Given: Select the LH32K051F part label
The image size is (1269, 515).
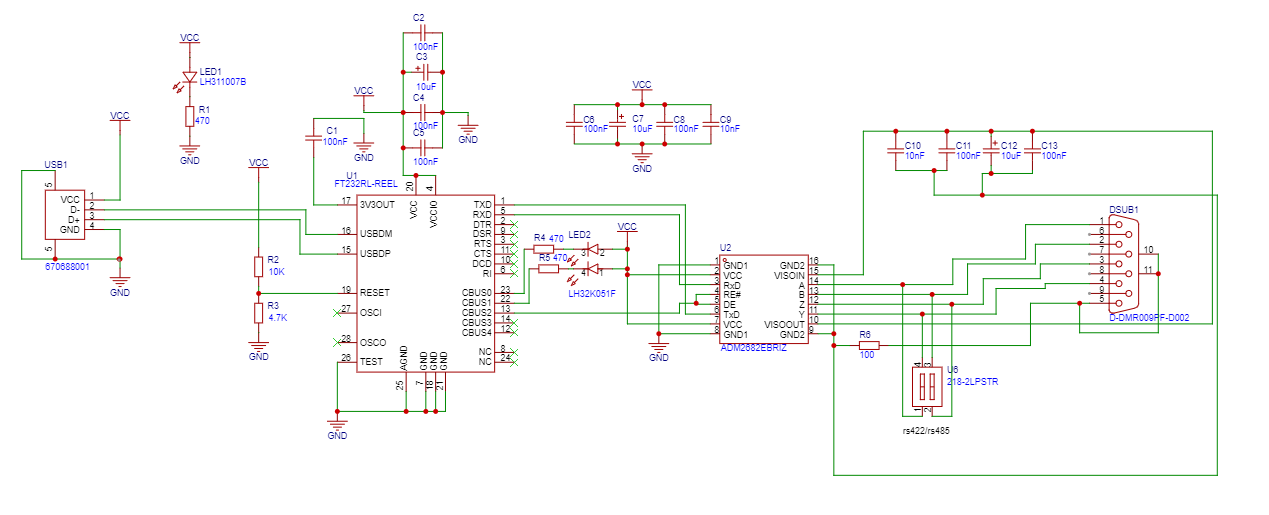Looking at the screenshot, I should pos(591,293).
